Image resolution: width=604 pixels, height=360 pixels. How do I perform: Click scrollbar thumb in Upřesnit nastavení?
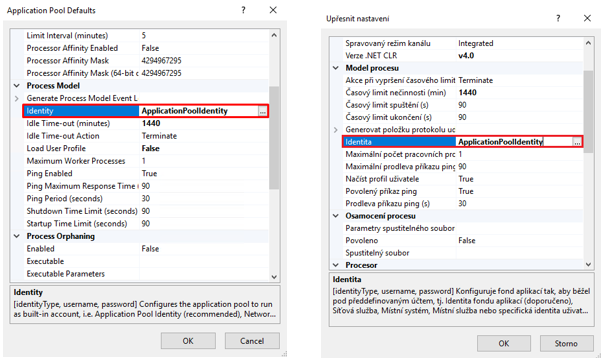[x=588, y=112]
